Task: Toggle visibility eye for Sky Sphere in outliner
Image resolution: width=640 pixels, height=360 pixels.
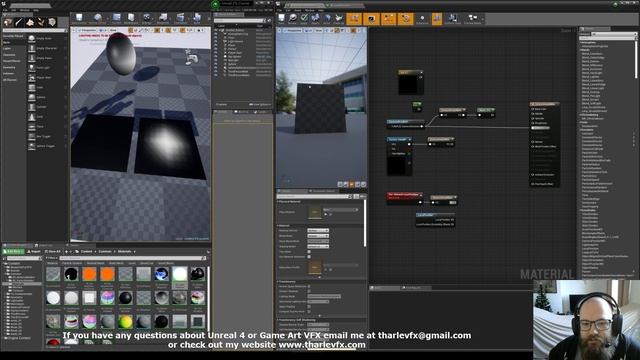Action: pyautogui.click(x=216, y=57)
